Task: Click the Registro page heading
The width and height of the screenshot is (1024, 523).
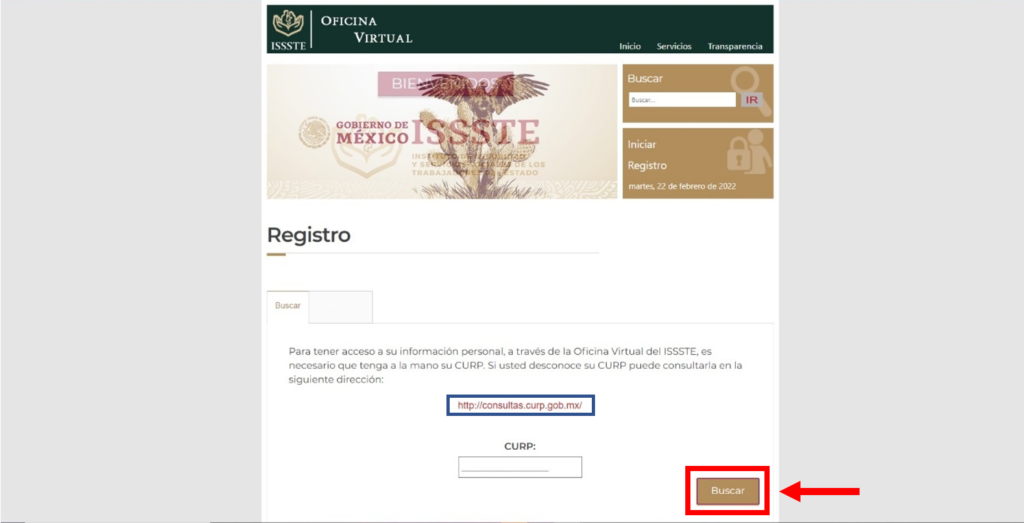Action: (309, 235)
